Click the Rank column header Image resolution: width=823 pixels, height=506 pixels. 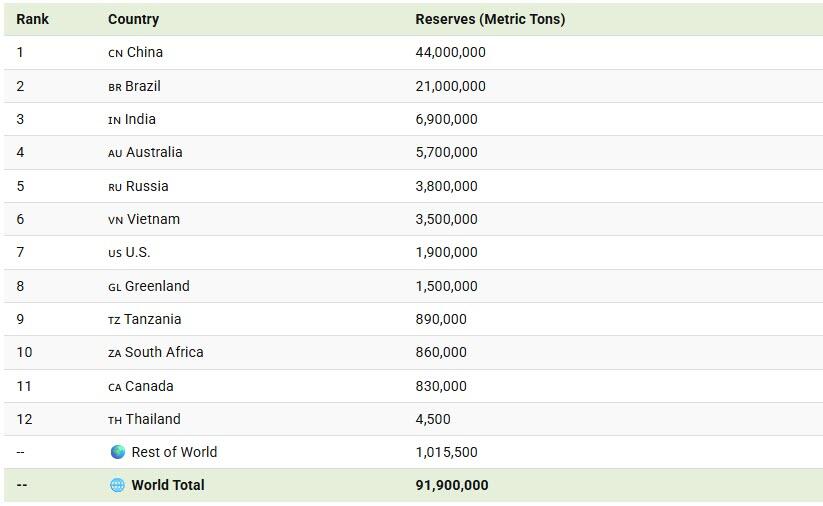tap(32, 19)
